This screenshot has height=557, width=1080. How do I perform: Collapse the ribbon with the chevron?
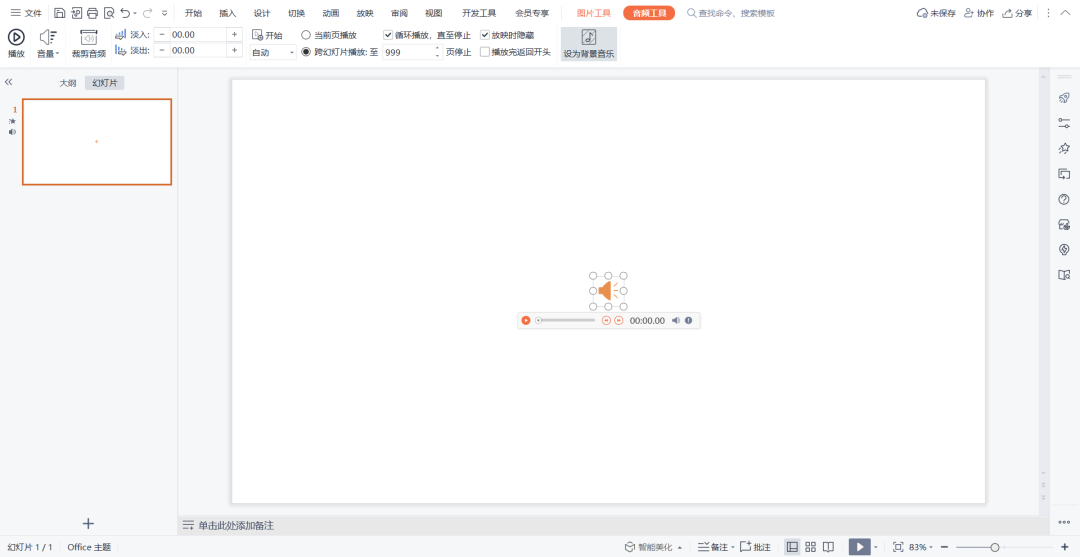1066,13
